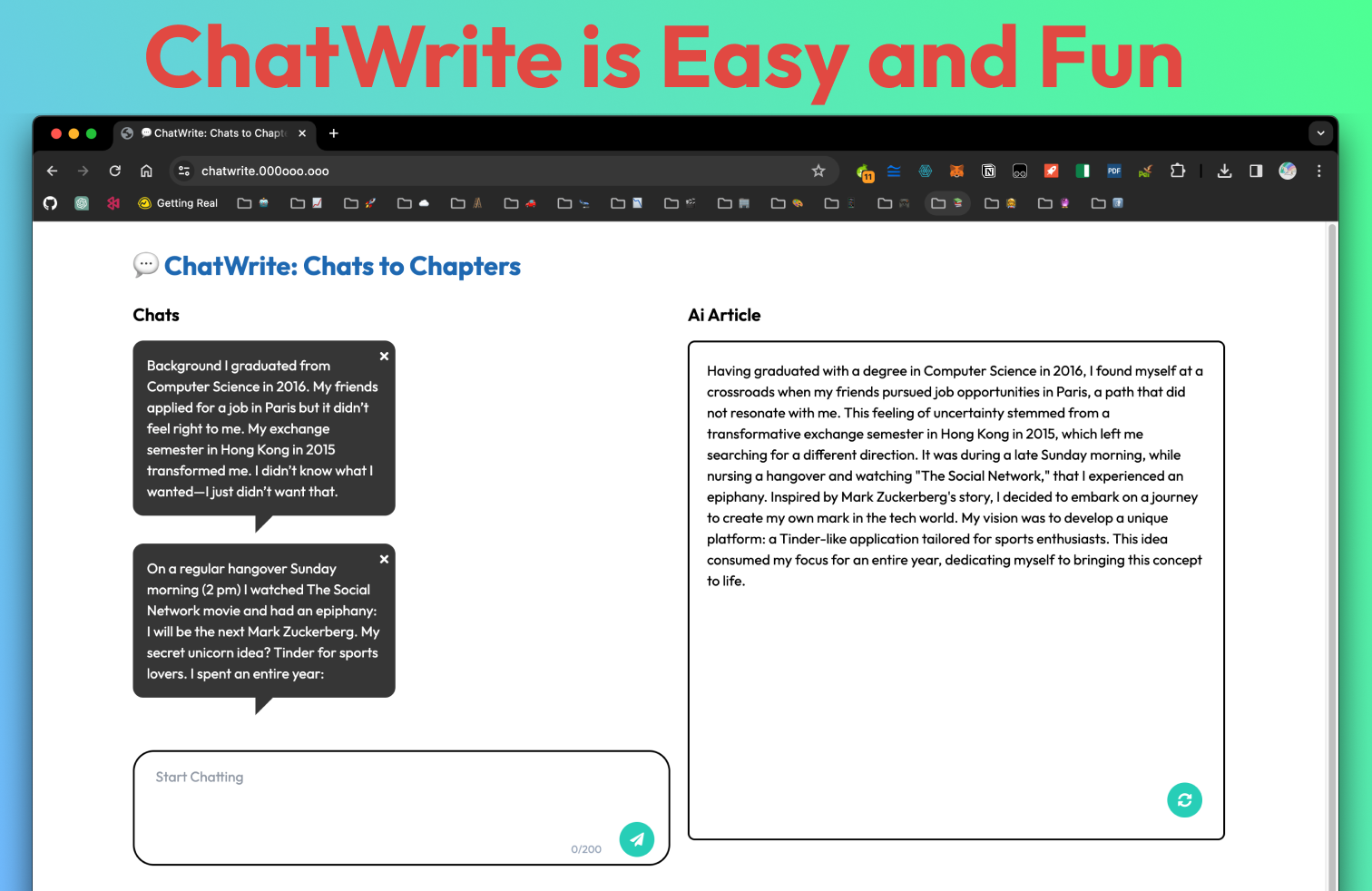Viewport: 1372px width, 891px height.
Task: Regenerate the AI article with the refresh icon
Action: [1183, 799]
